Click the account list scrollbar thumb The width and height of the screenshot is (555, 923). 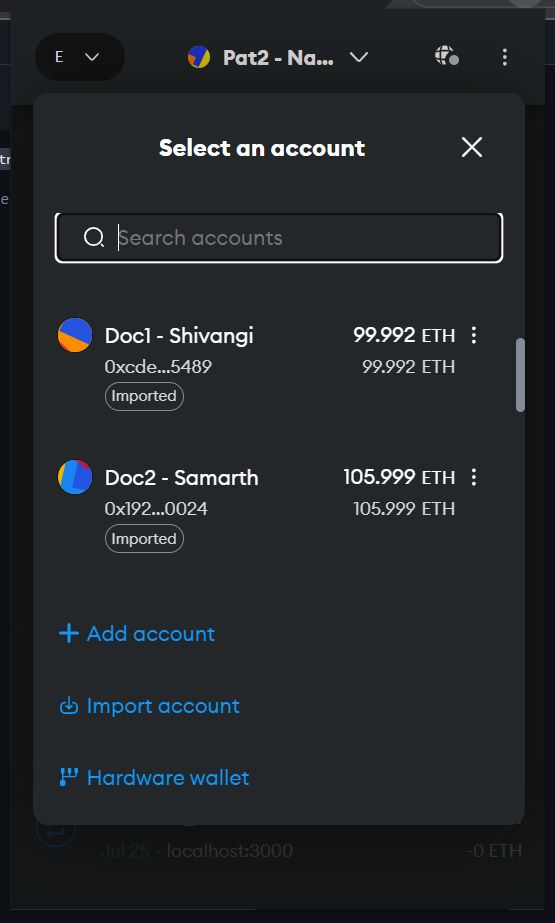tap(520, 374)
